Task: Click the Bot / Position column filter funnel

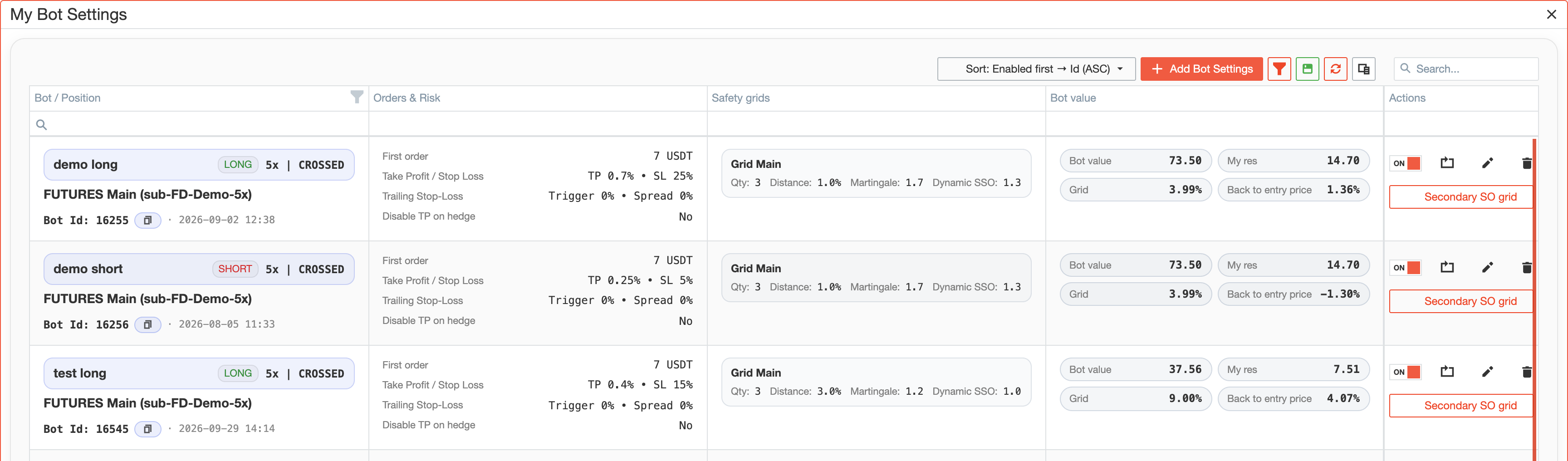Action: coord(357,97)
